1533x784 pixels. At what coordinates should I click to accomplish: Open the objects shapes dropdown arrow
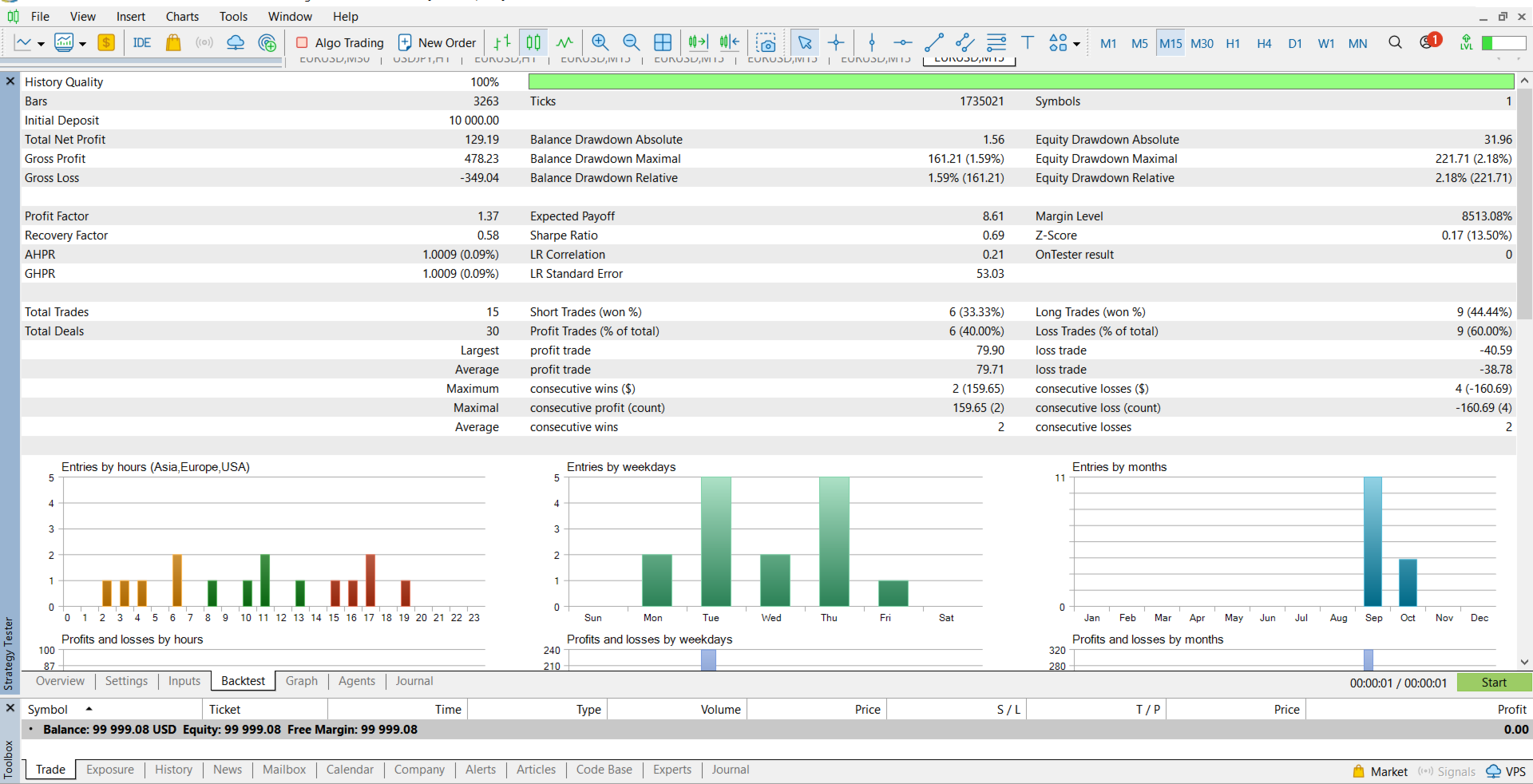[1077, 44]
